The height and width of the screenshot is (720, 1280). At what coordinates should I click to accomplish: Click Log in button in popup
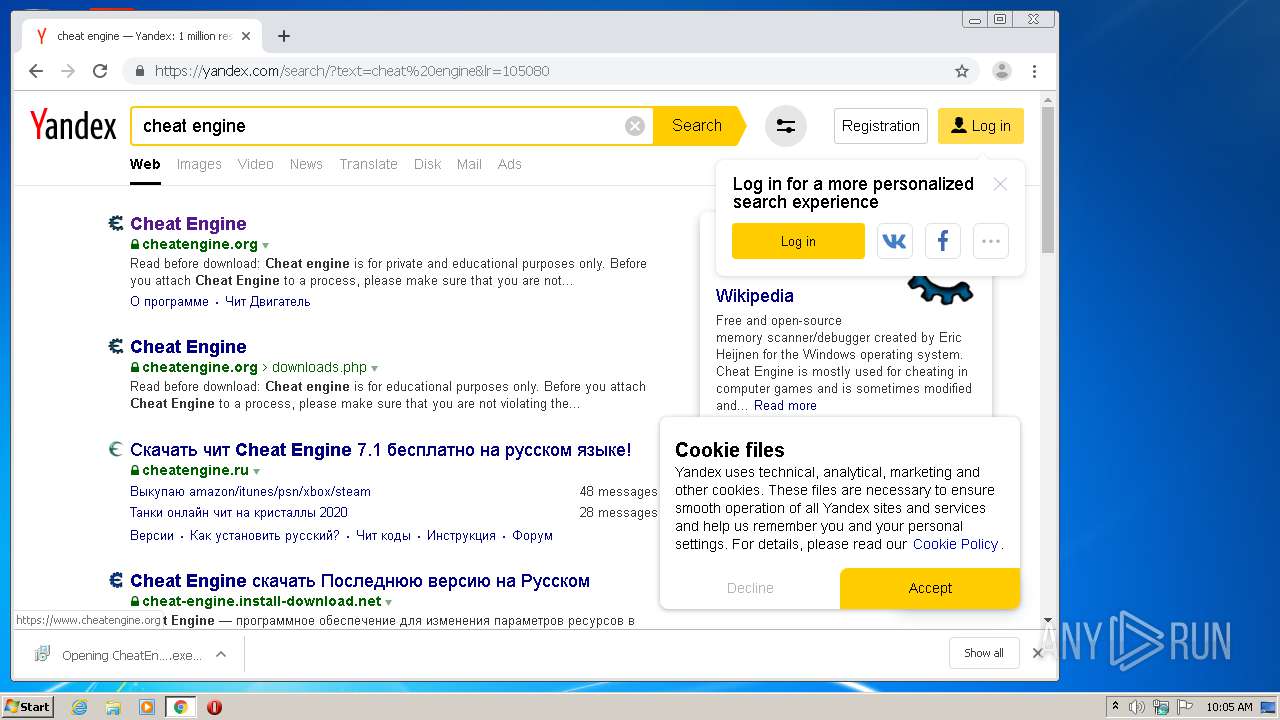[x=798, y=241]
